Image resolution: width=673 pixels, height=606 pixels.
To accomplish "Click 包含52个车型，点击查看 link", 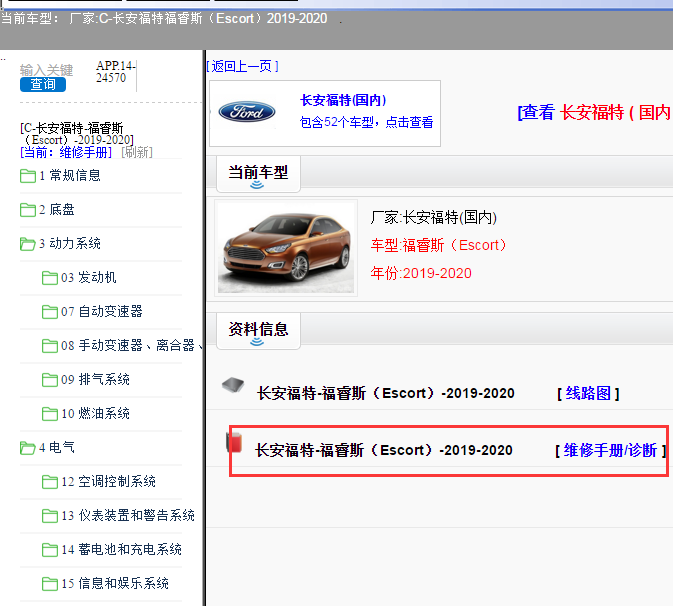I will [367, 122].
